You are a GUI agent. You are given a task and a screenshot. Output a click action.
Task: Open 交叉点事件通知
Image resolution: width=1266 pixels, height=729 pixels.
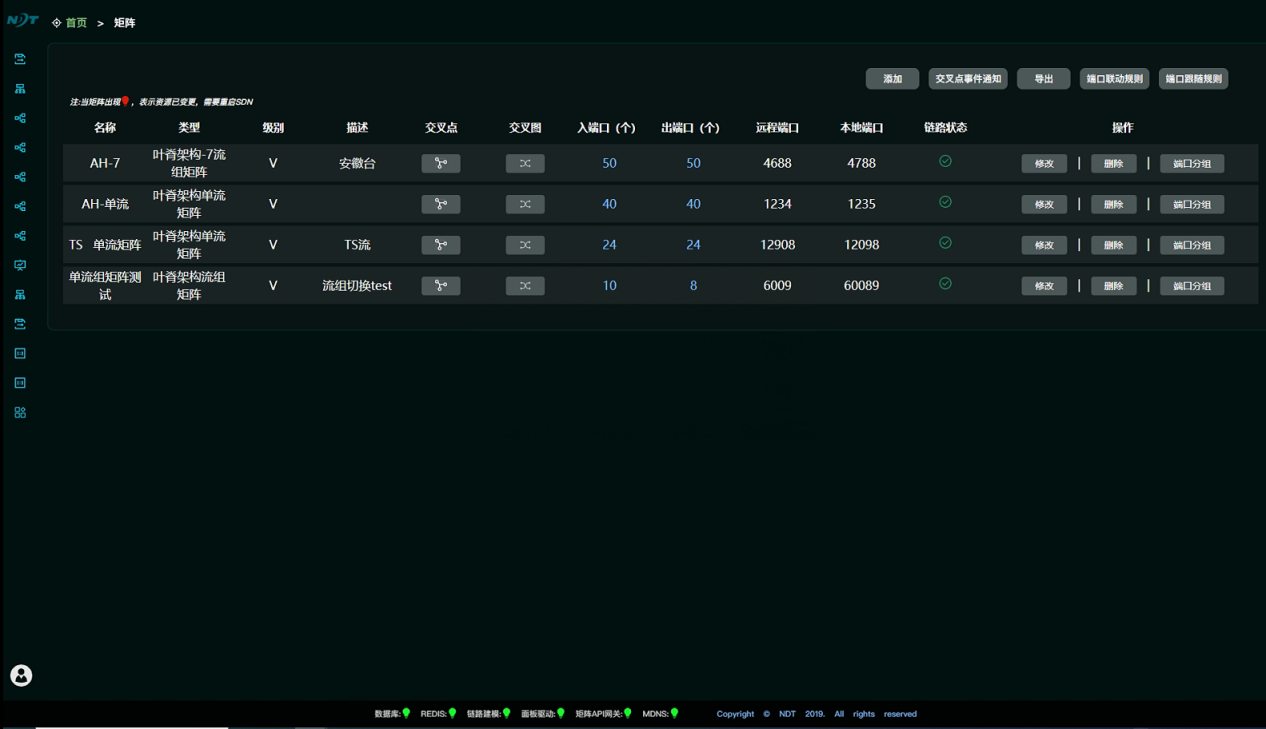click(968, 79)
